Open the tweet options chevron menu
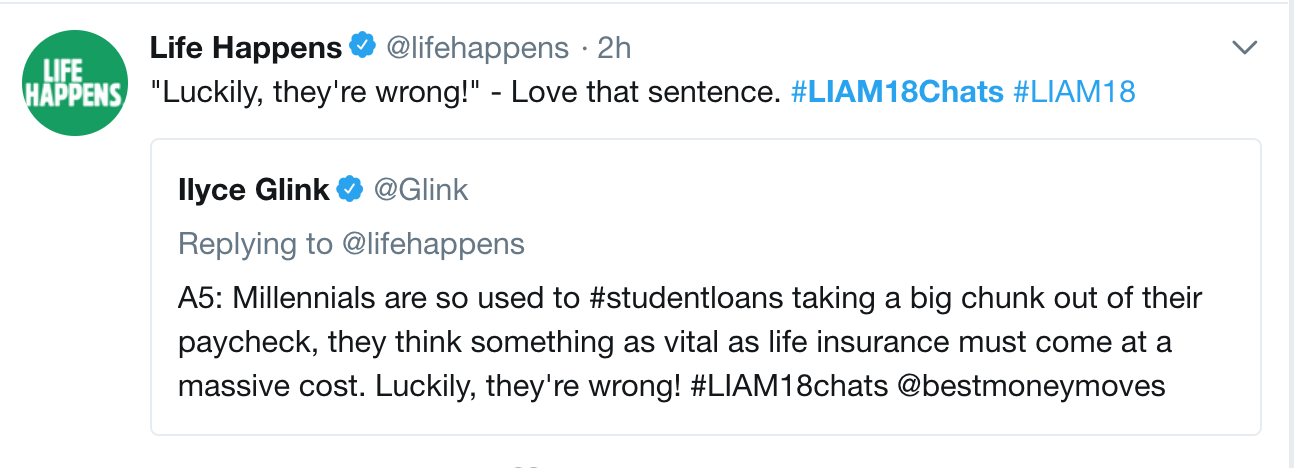 point(1244,47)
